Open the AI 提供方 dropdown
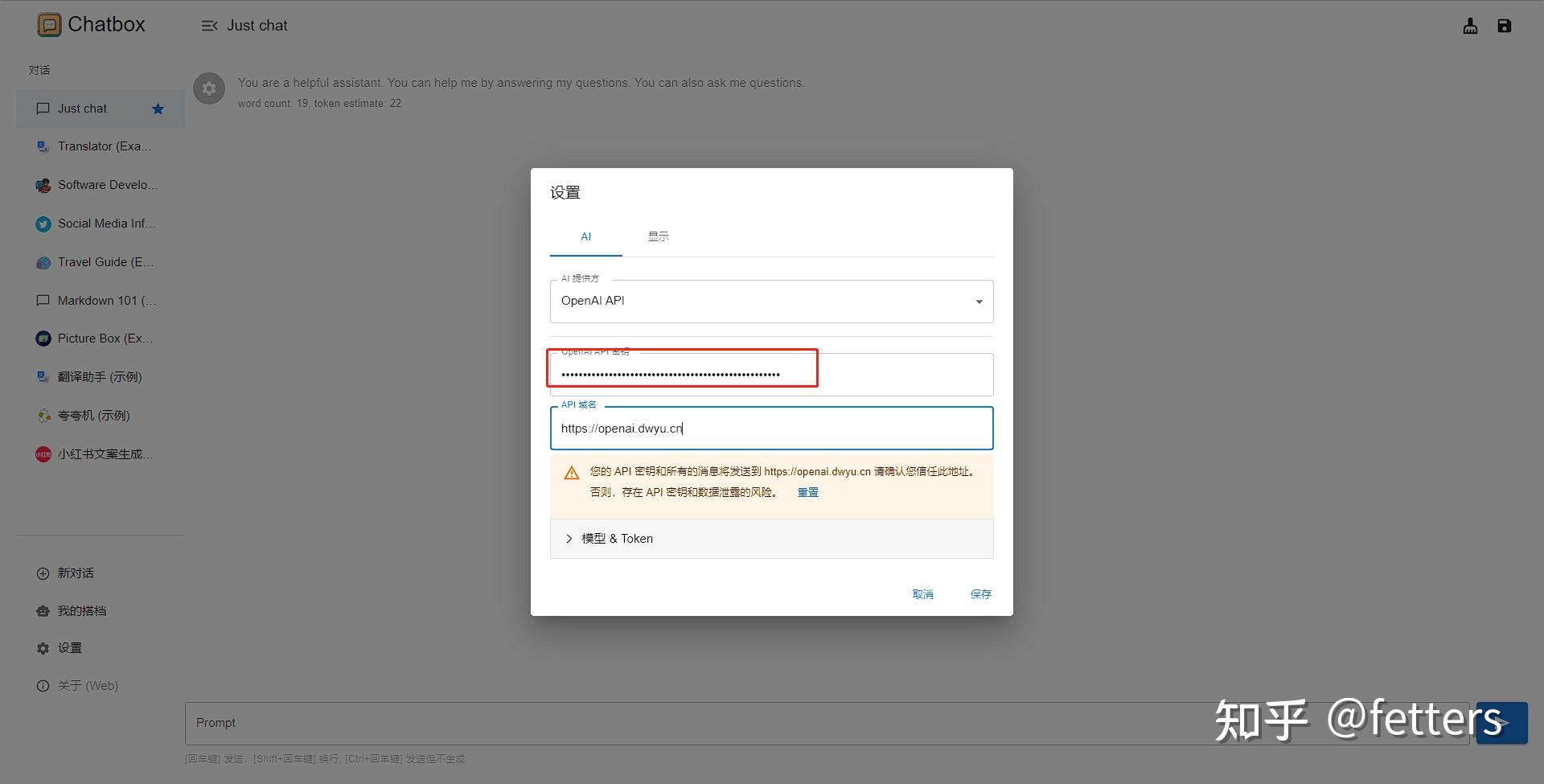1544x784 pixels. coord(978,301)
